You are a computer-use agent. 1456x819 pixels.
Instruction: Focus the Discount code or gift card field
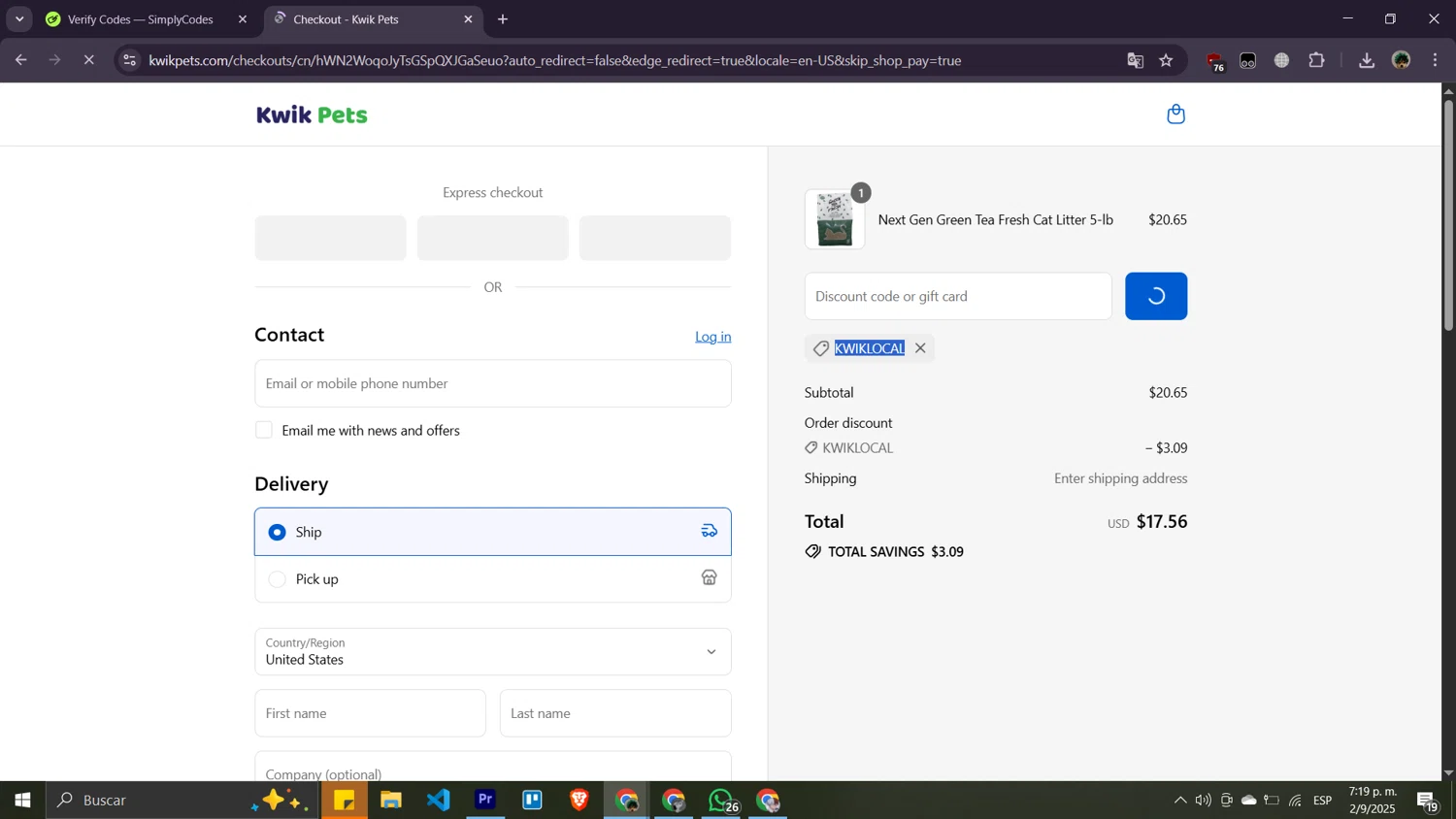[958, 296]
